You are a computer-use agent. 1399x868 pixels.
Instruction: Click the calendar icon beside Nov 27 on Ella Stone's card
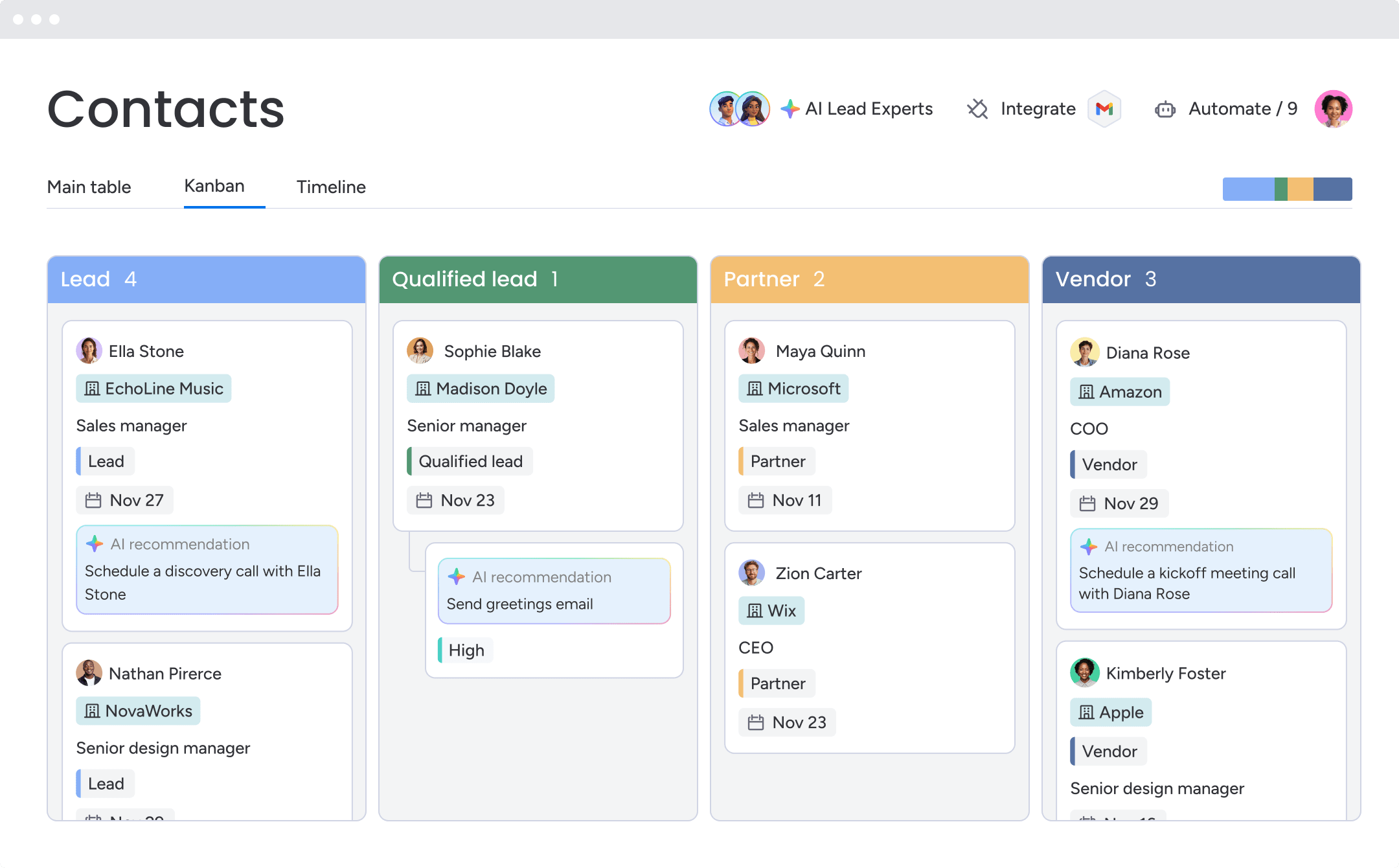pos(95,500)
